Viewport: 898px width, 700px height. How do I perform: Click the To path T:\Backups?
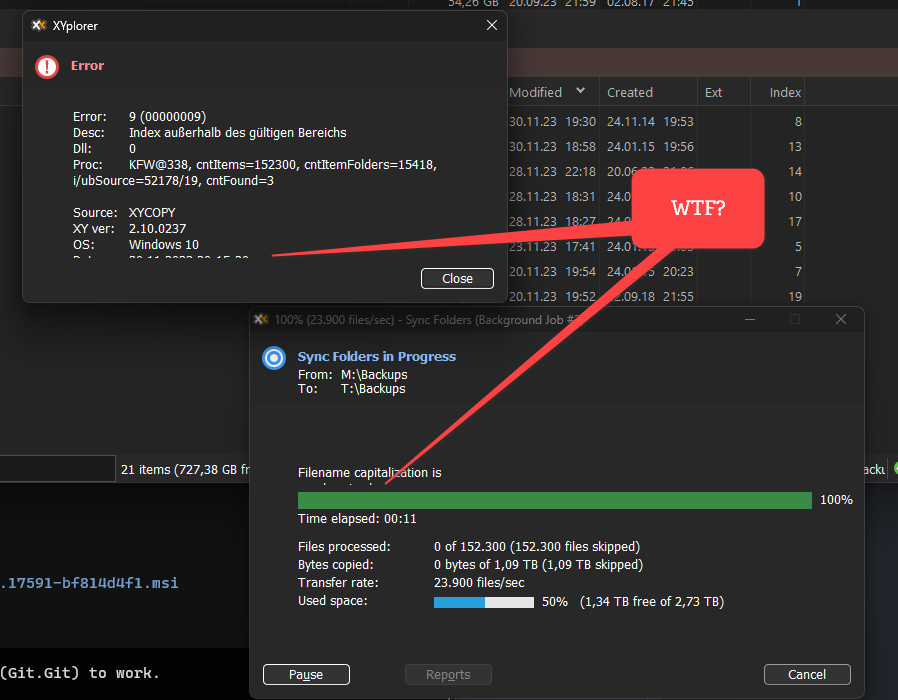tap(373, 389)
